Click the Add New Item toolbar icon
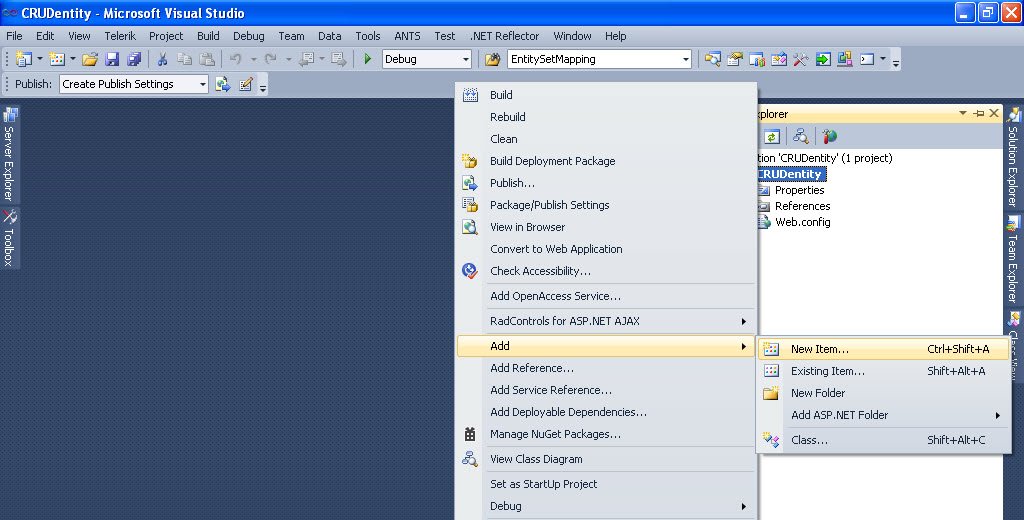1024x520 pixels. click(57, 59)
